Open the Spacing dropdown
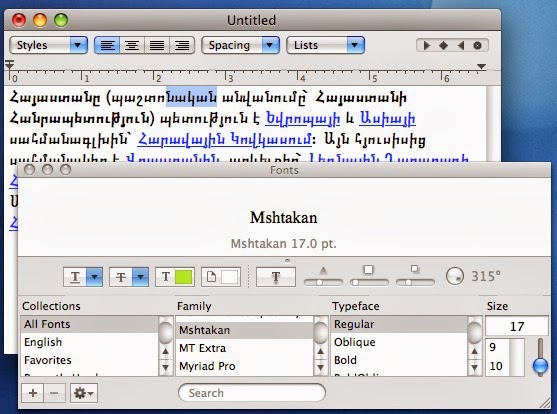This screenshot has height=414, width=557. click(x=240, y=45)
